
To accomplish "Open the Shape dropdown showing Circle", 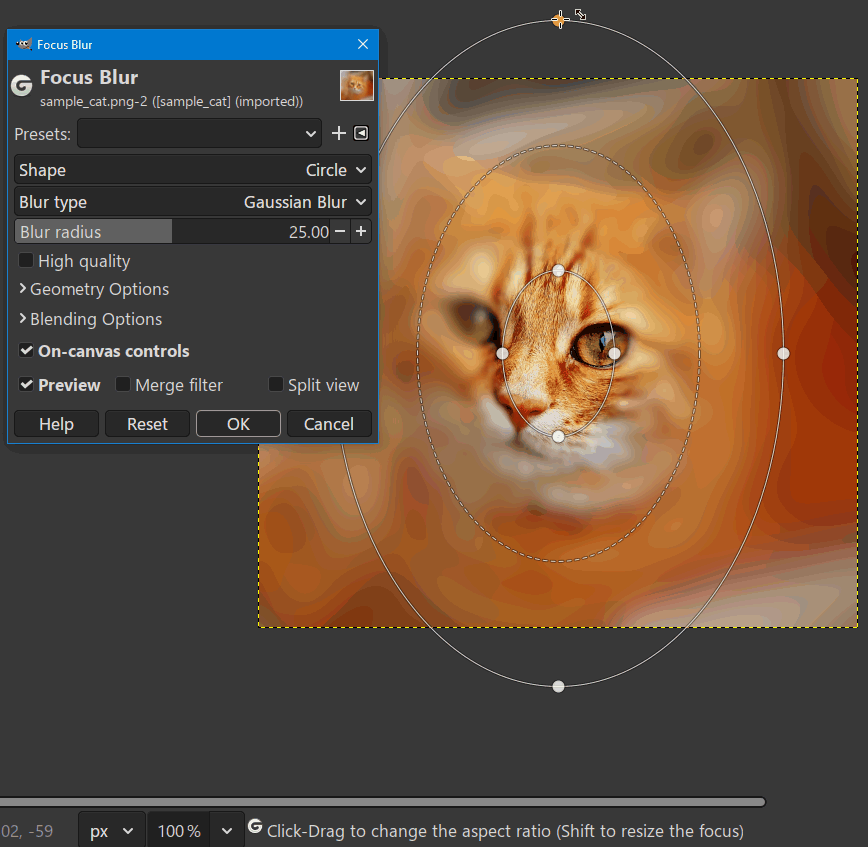I will tap(193, 170).
